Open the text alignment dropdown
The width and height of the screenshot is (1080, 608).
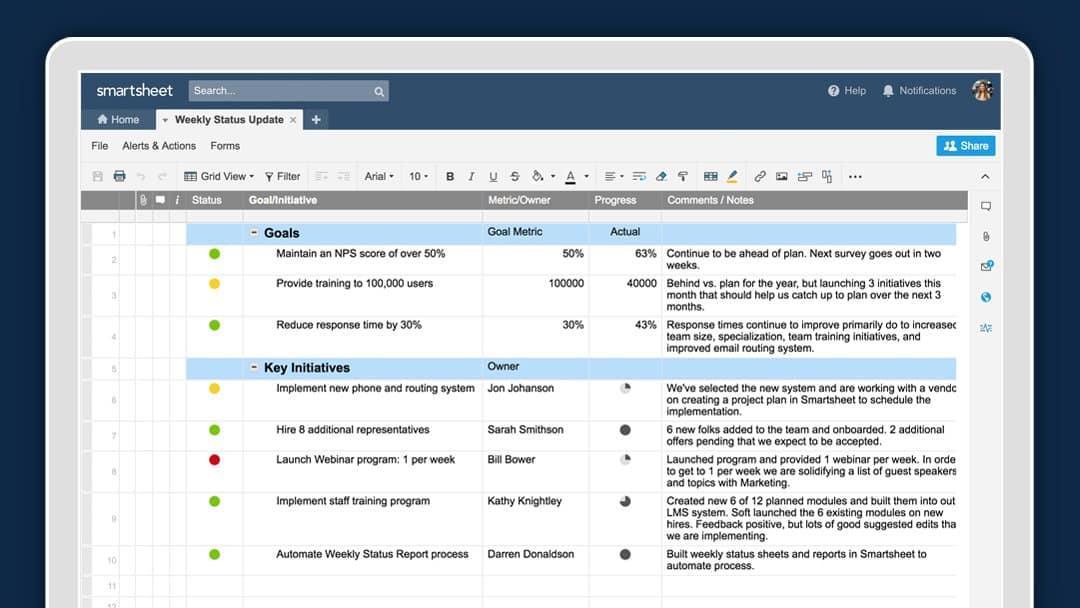click(x=613, y=176)
